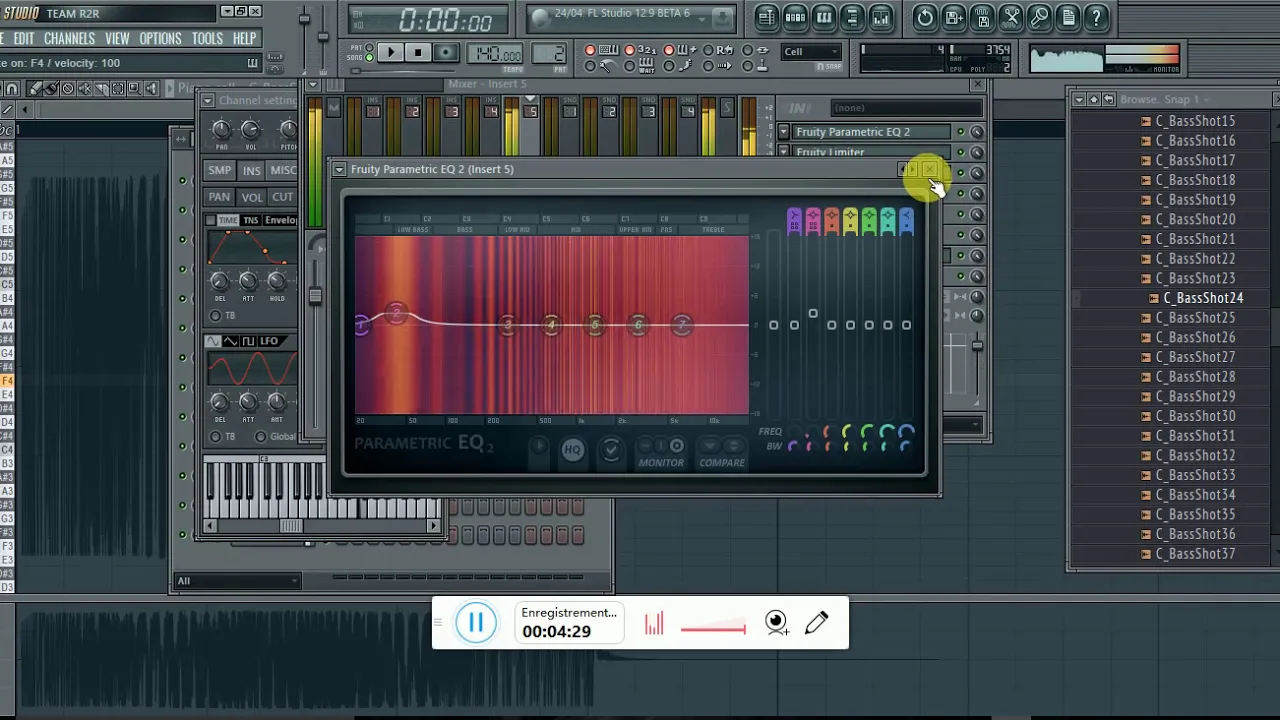Click the Stop button in transport
This screenshot has width=1280, height=720.
coord(418,52)
